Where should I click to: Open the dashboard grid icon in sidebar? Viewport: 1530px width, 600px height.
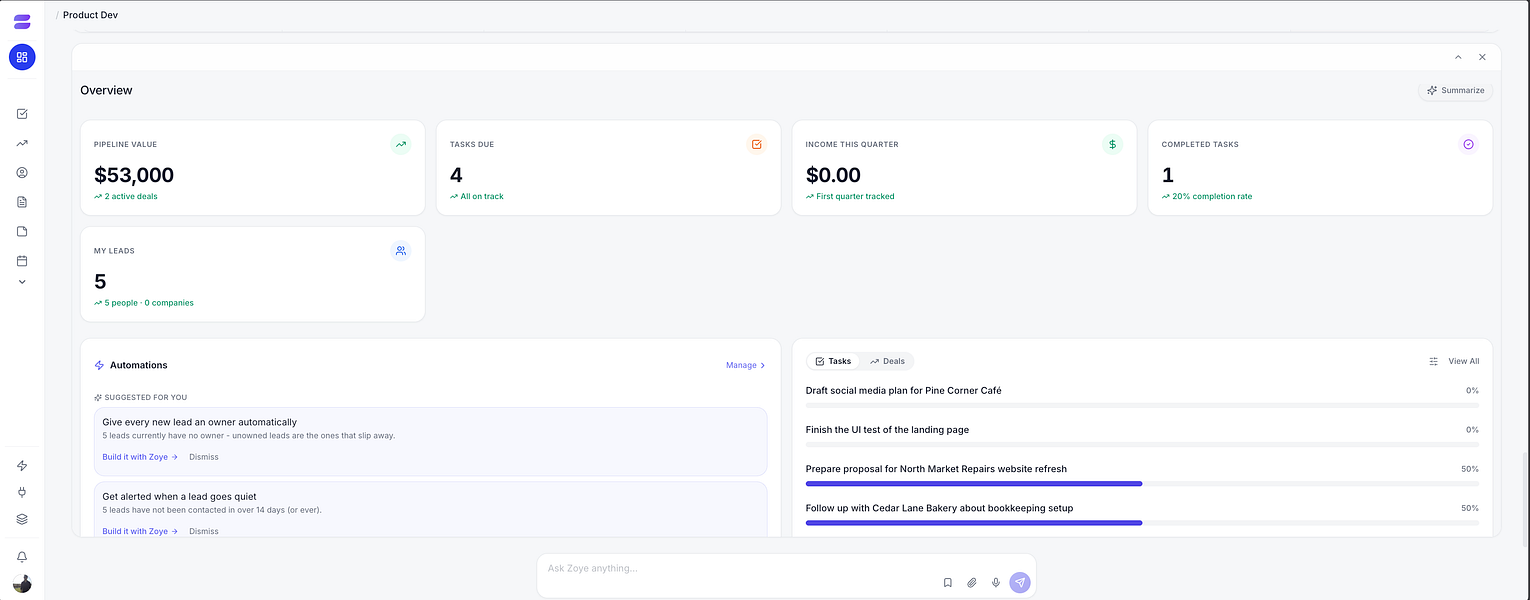tap(22, 57)
